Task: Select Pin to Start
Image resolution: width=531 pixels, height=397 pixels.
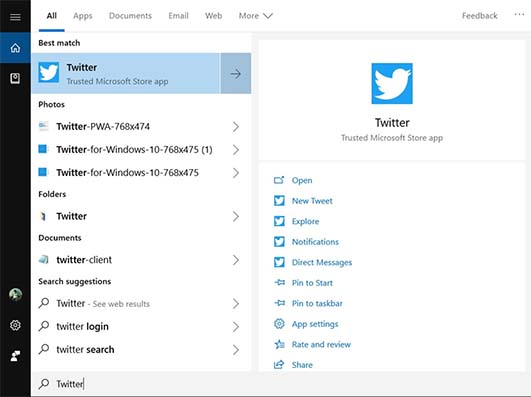Action: click(x=312, y=283)
